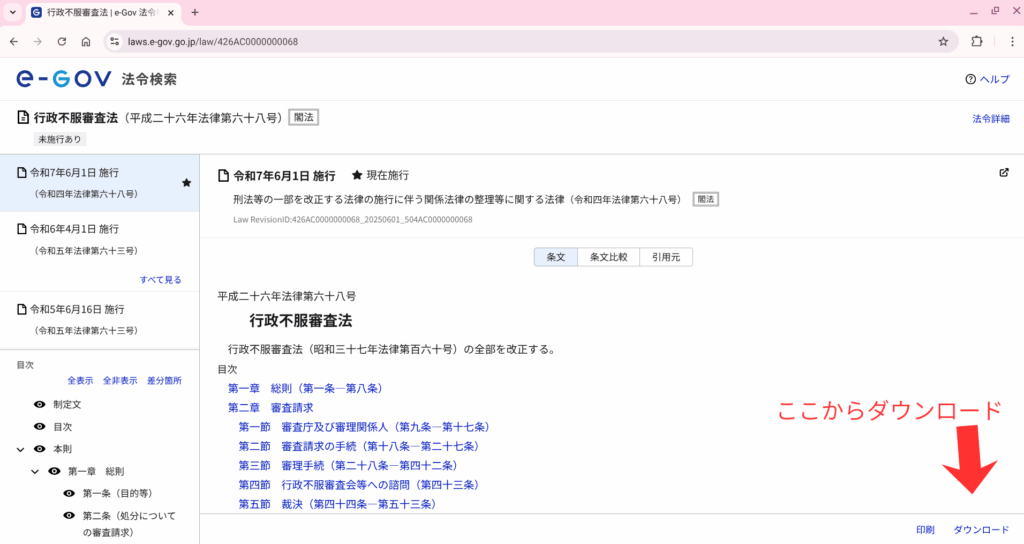
Task: Toggle visibility eye for 目次 in sidebar
Action: pyautogui.click(x=40, y=426)
